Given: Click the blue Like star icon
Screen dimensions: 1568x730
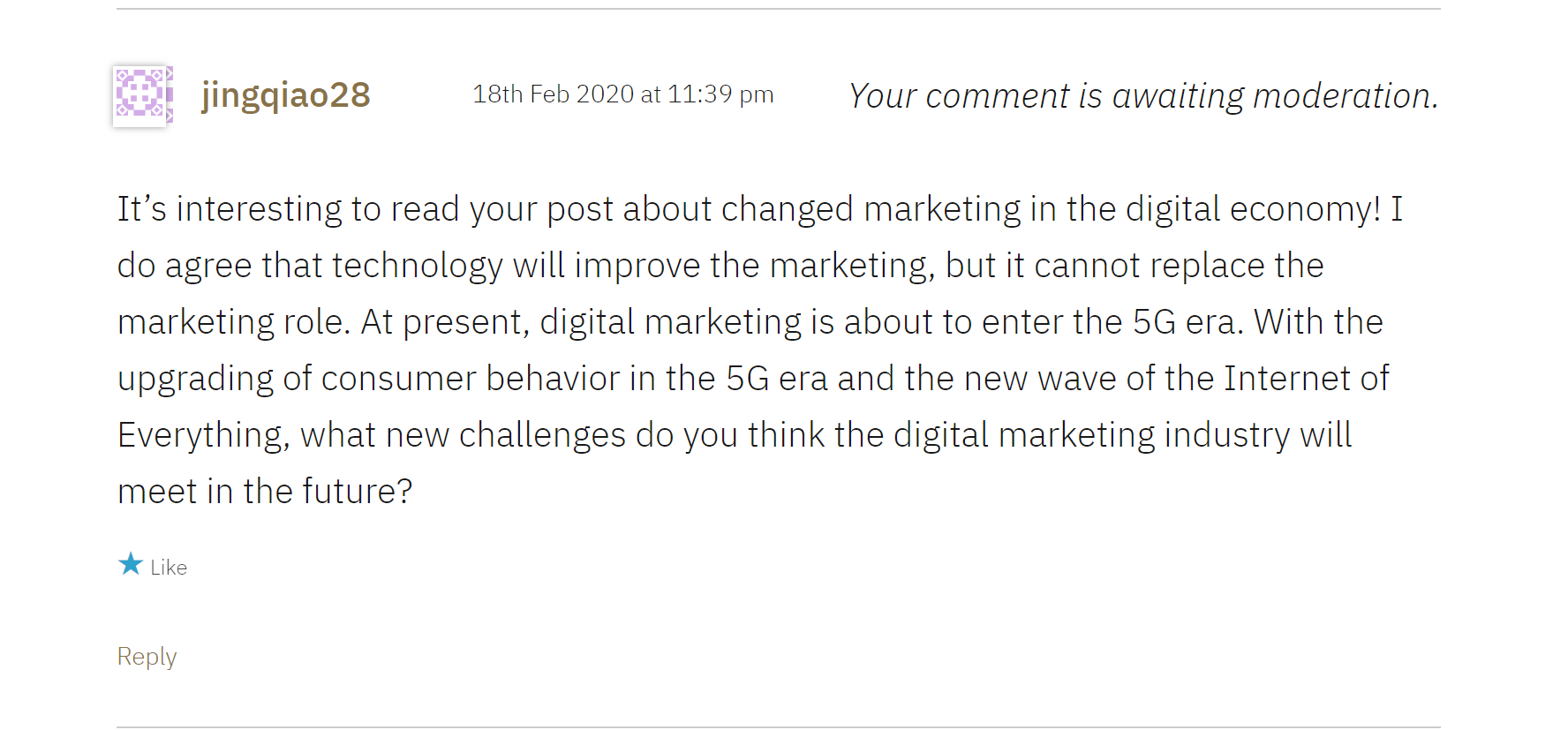Looking at the screenshot, I should pyautogui.click(x=131, y=564).
